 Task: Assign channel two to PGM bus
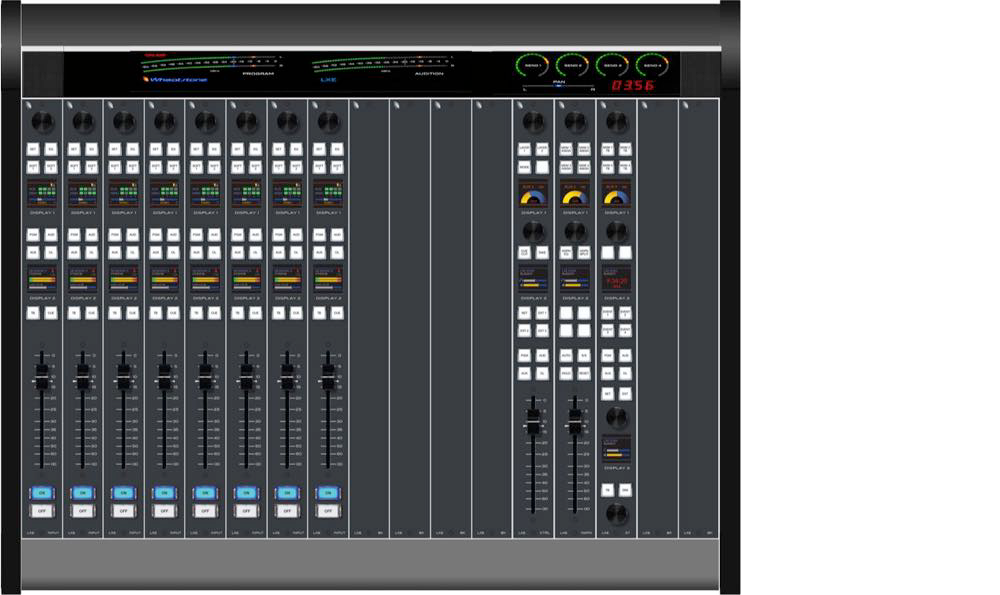pyautogui.click(x=75, y=234)
